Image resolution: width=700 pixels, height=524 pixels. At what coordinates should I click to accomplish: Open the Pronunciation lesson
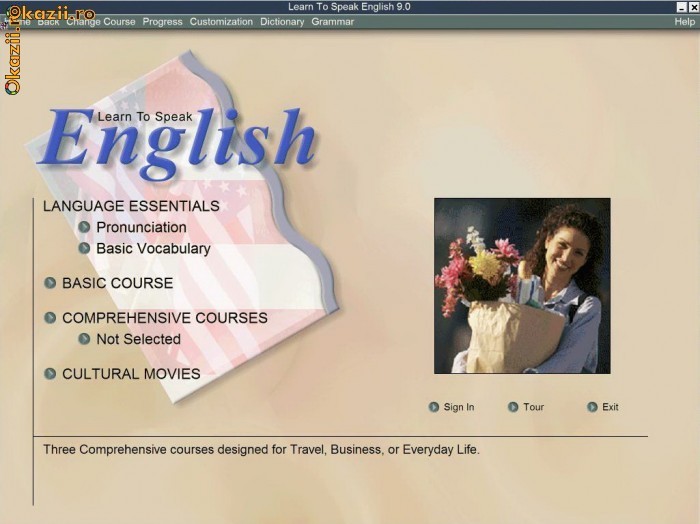pos(142,227)
